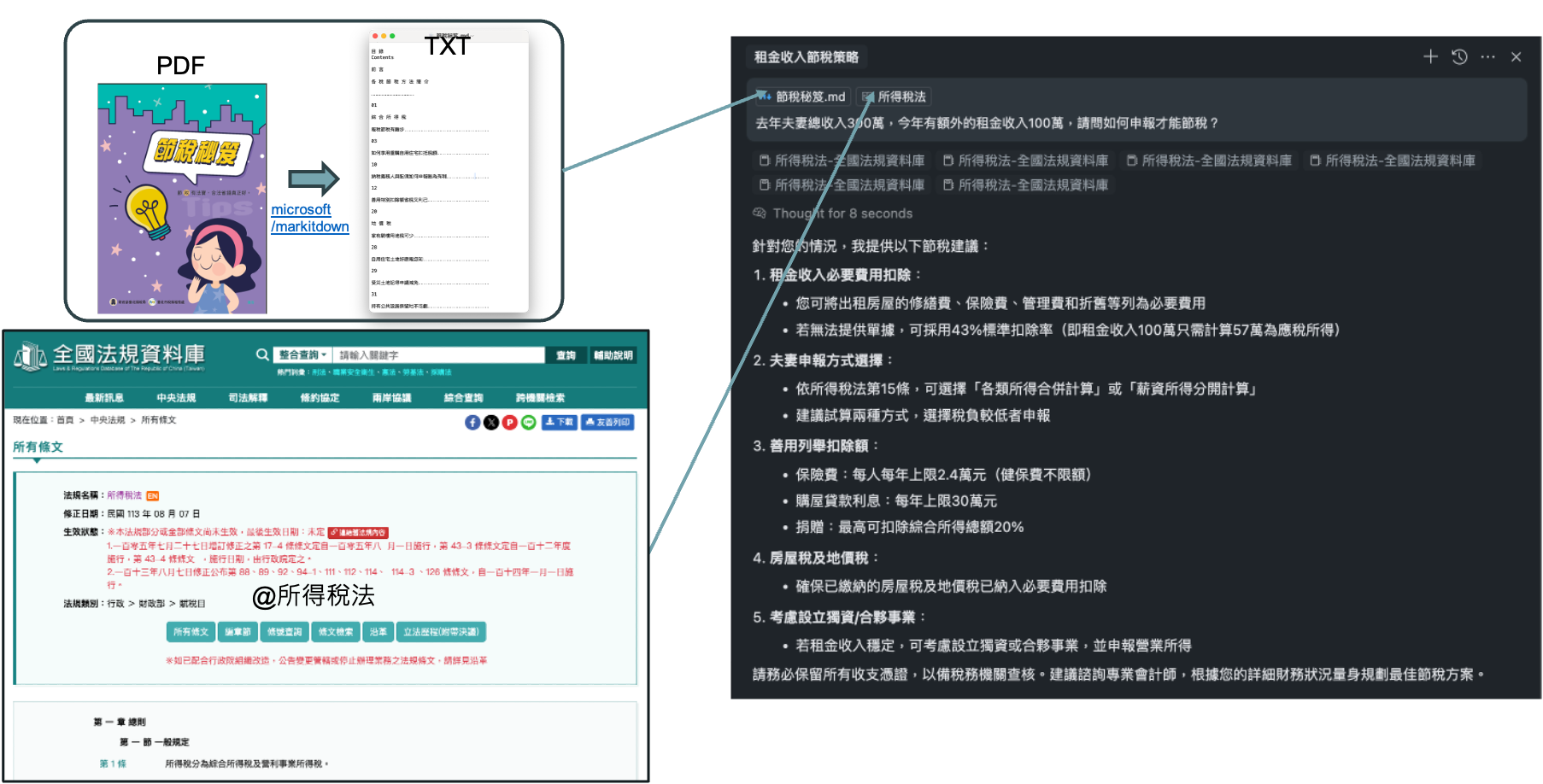Select the 所有條文 tab button
The height and width of the screenshot is (784, 1543).
pos(191,632)
